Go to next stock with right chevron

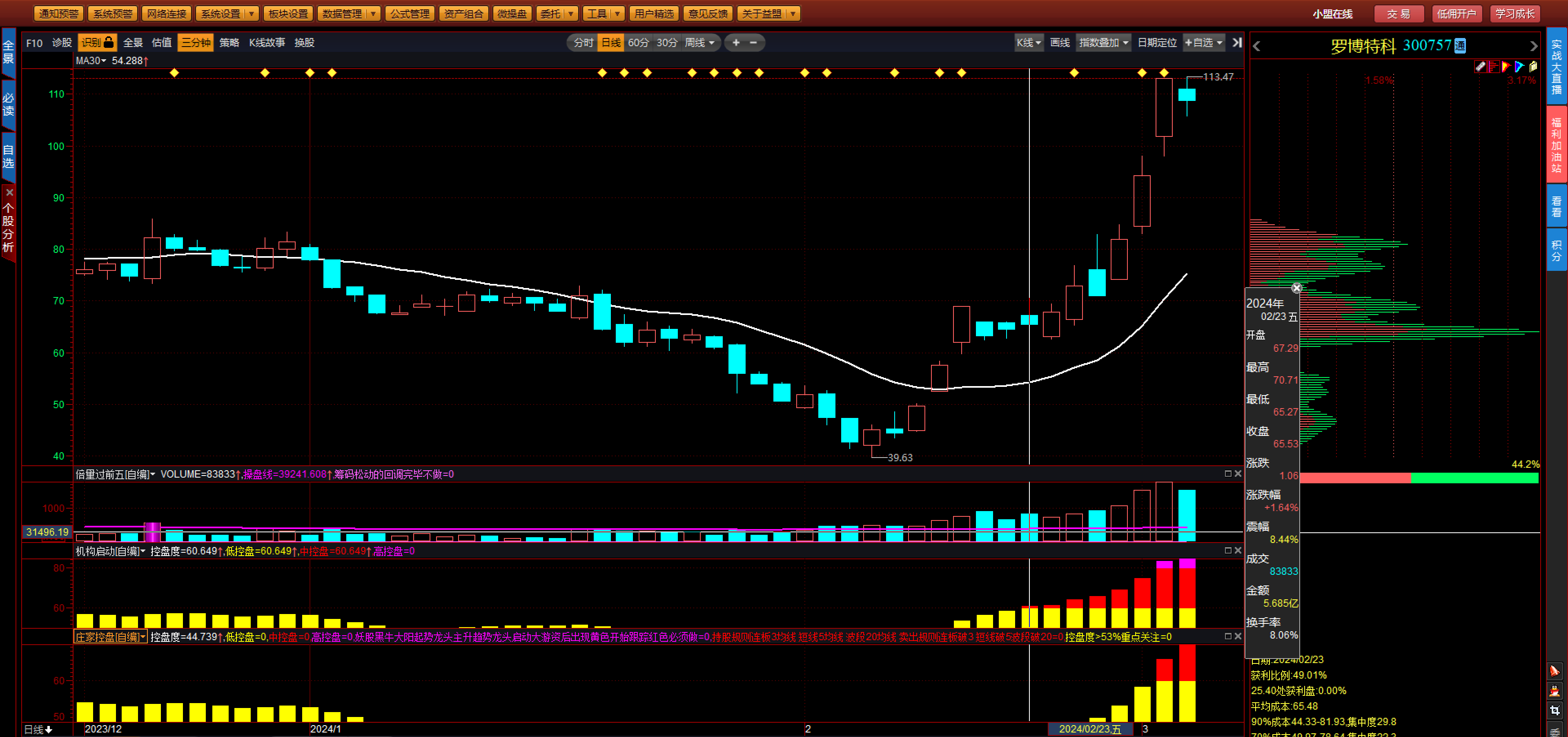[1533, 46]
